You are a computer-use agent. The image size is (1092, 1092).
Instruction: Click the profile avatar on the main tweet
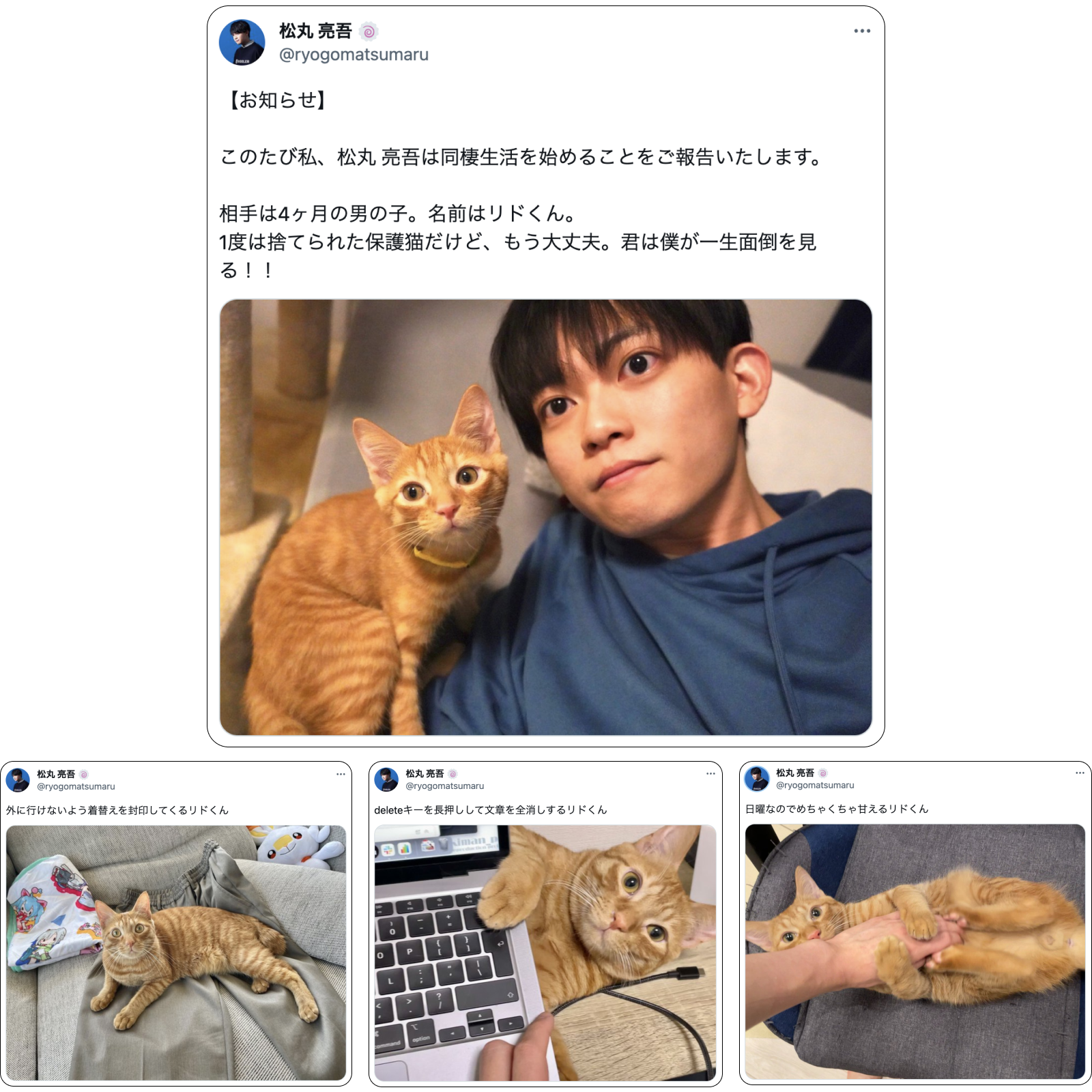tap(242, 42)
